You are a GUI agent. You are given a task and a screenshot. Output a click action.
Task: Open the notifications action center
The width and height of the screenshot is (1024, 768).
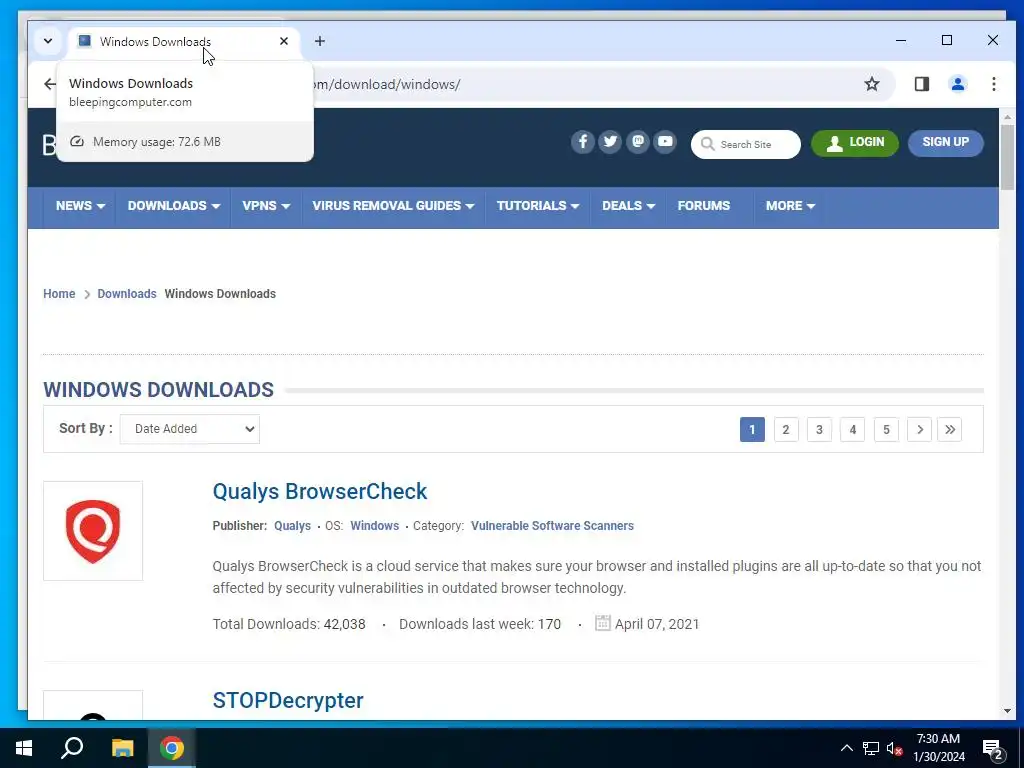point(994,750)
